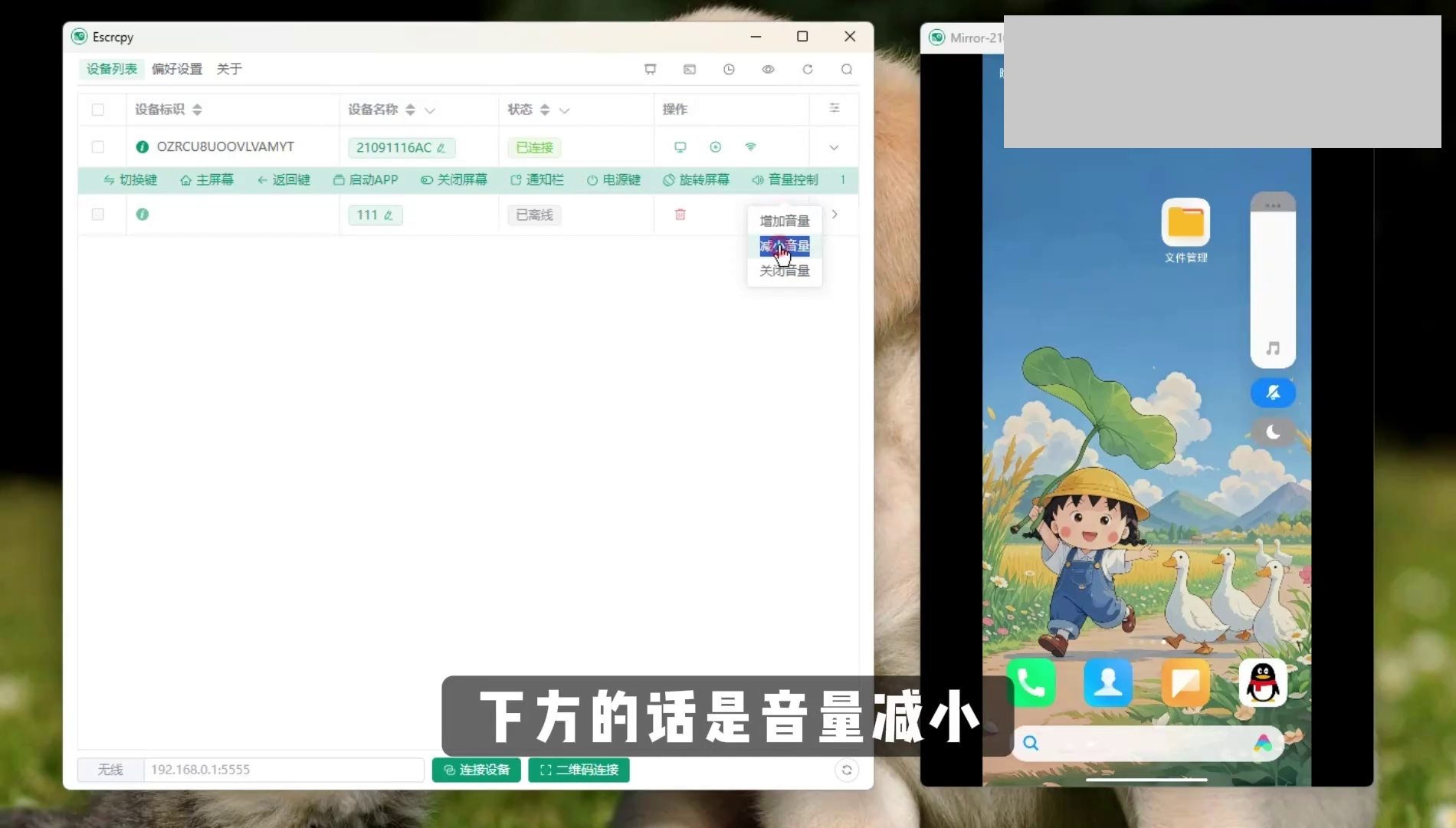Sort by 设备名称 column arrows
The height and width of the screenshot is (828, 1456).
point(410,110)
